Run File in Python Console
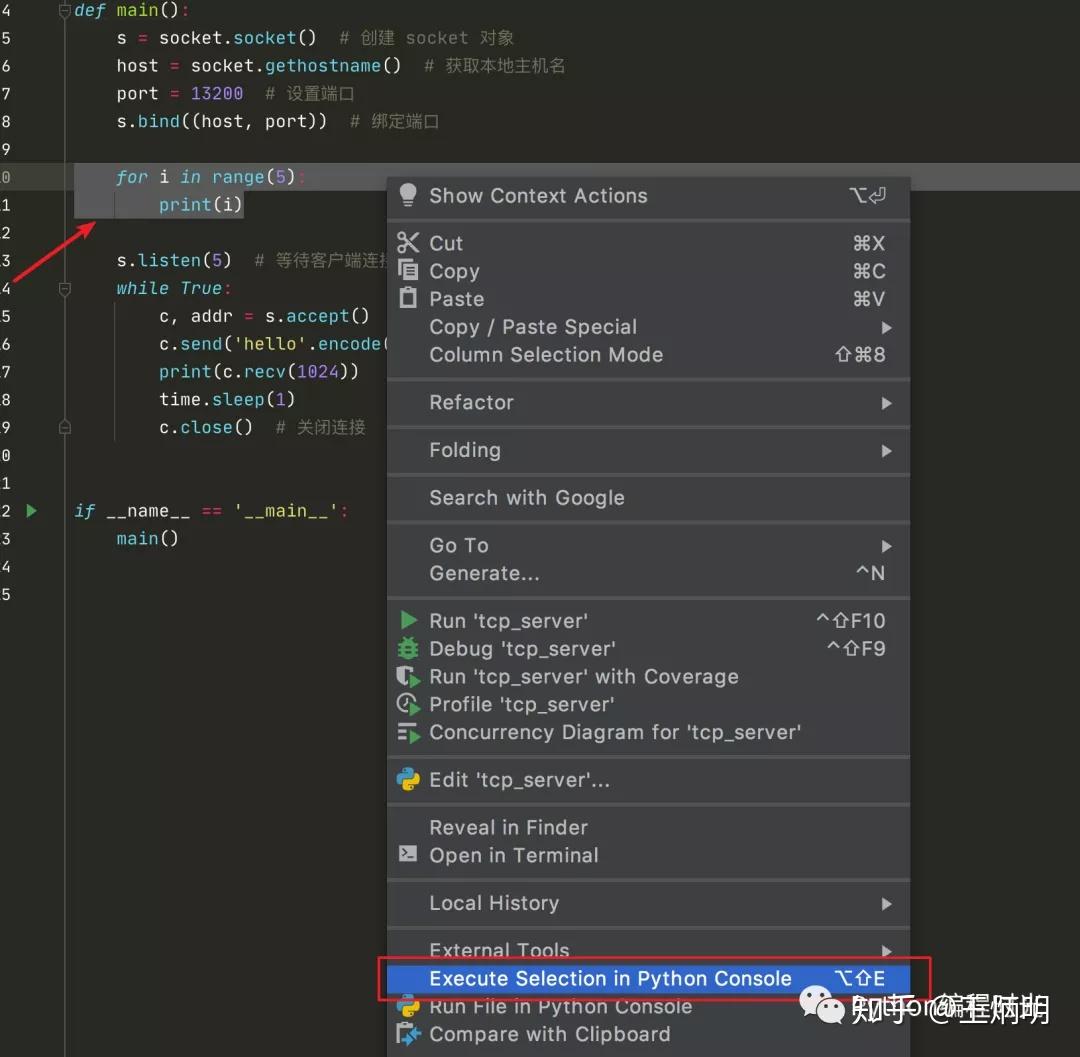This screenshot has width=1080, height=1057. click(561, 1007)
